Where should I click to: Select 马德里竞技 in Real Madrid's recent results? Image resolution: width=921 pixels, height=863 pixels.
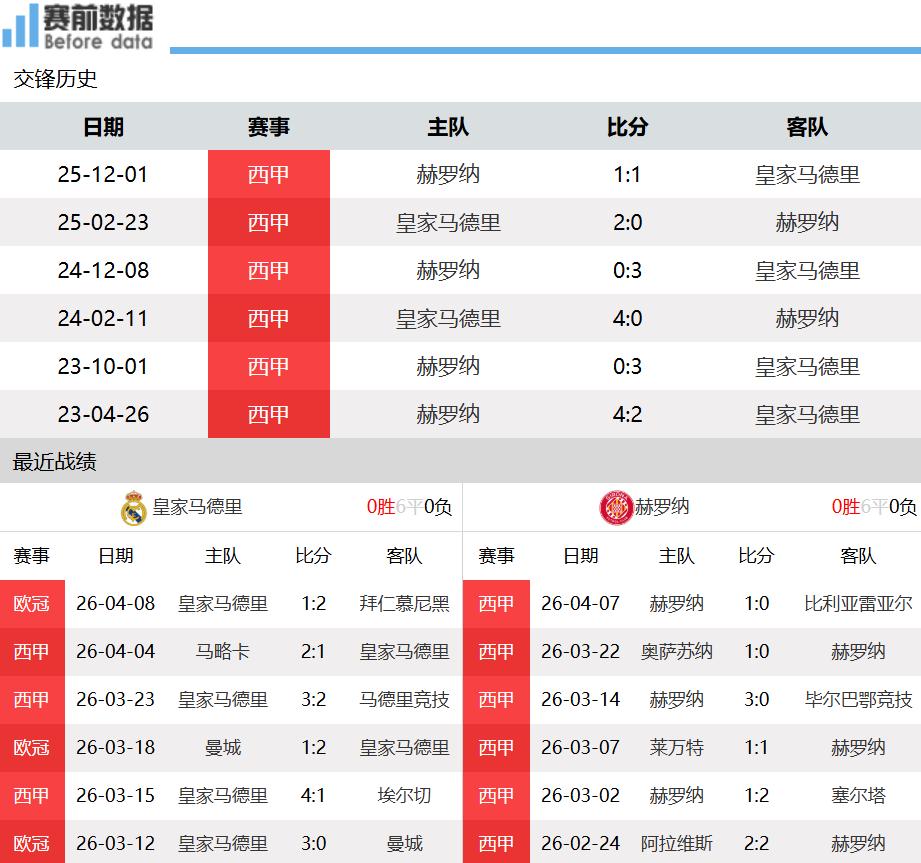(404, 700)
